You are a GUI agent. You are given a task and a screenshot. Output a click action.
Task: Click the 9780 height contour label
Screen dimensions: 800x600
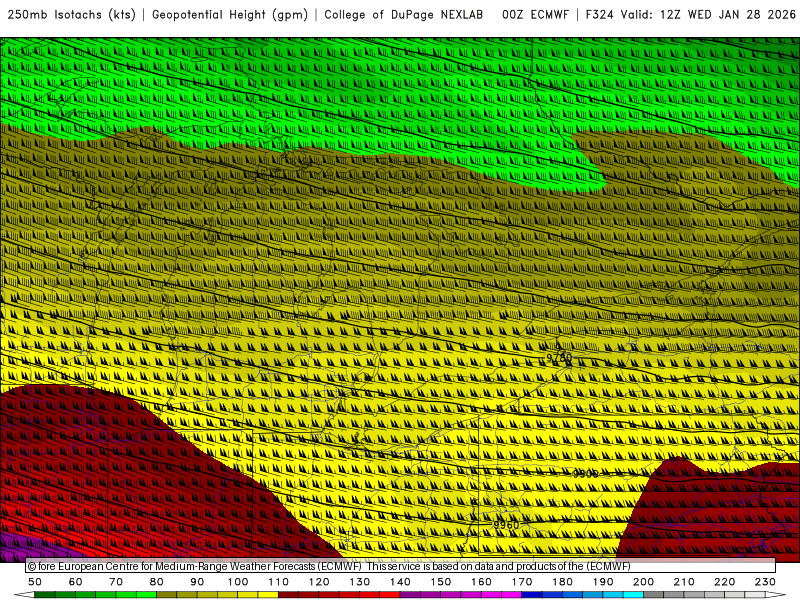559,358
